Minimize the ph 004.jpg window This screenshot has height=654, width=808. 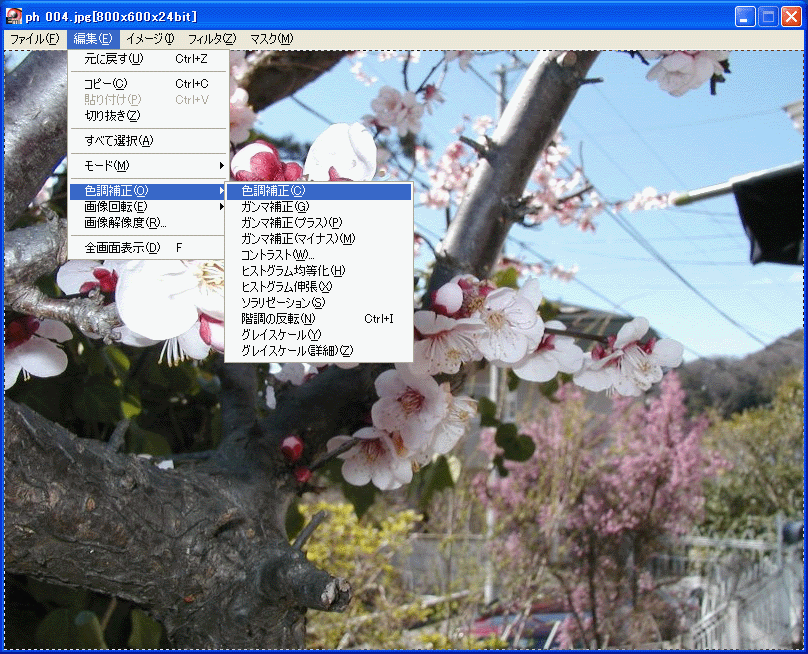click(745, 16)
